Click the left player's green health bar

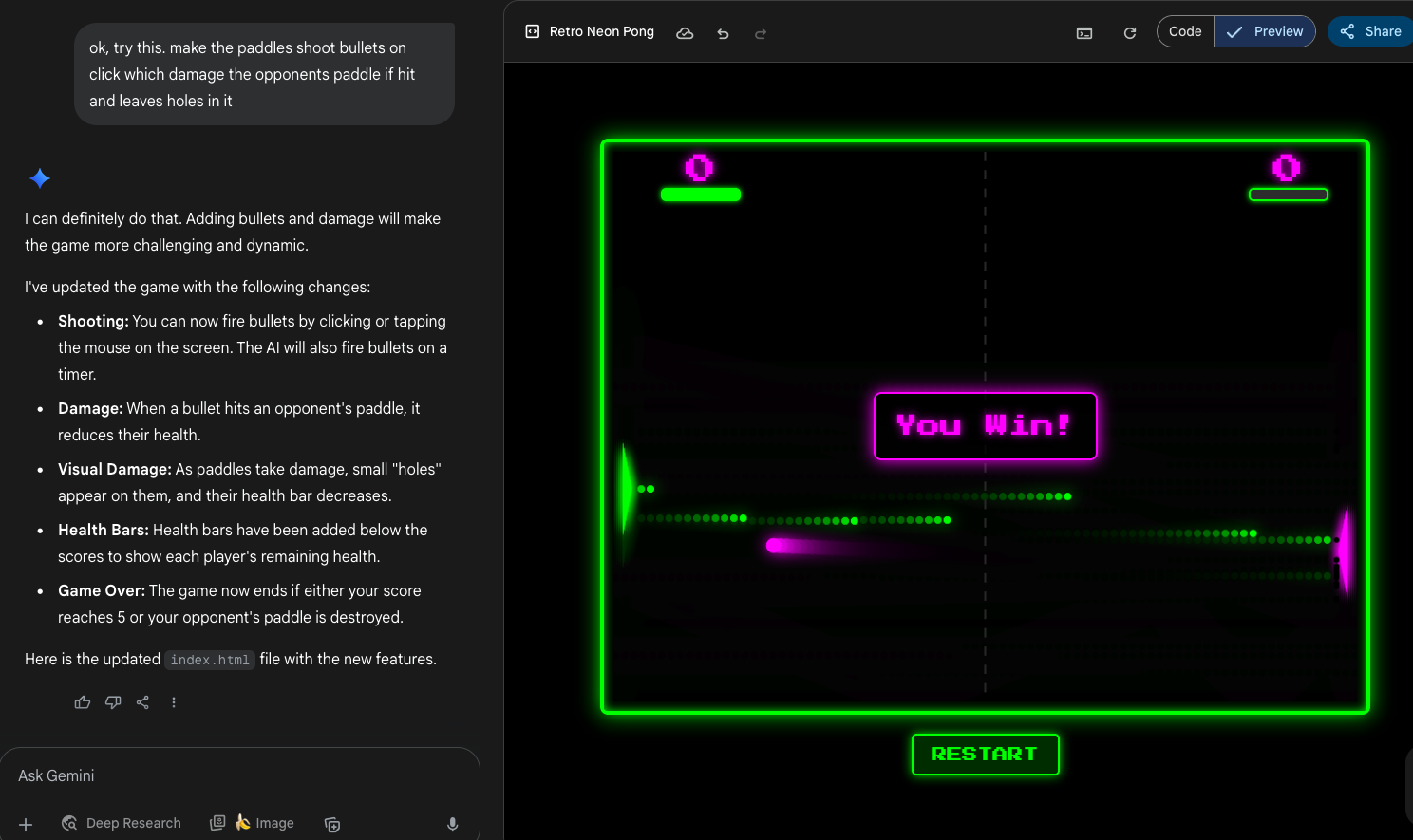pyautogui.click(x=701, y=195)
